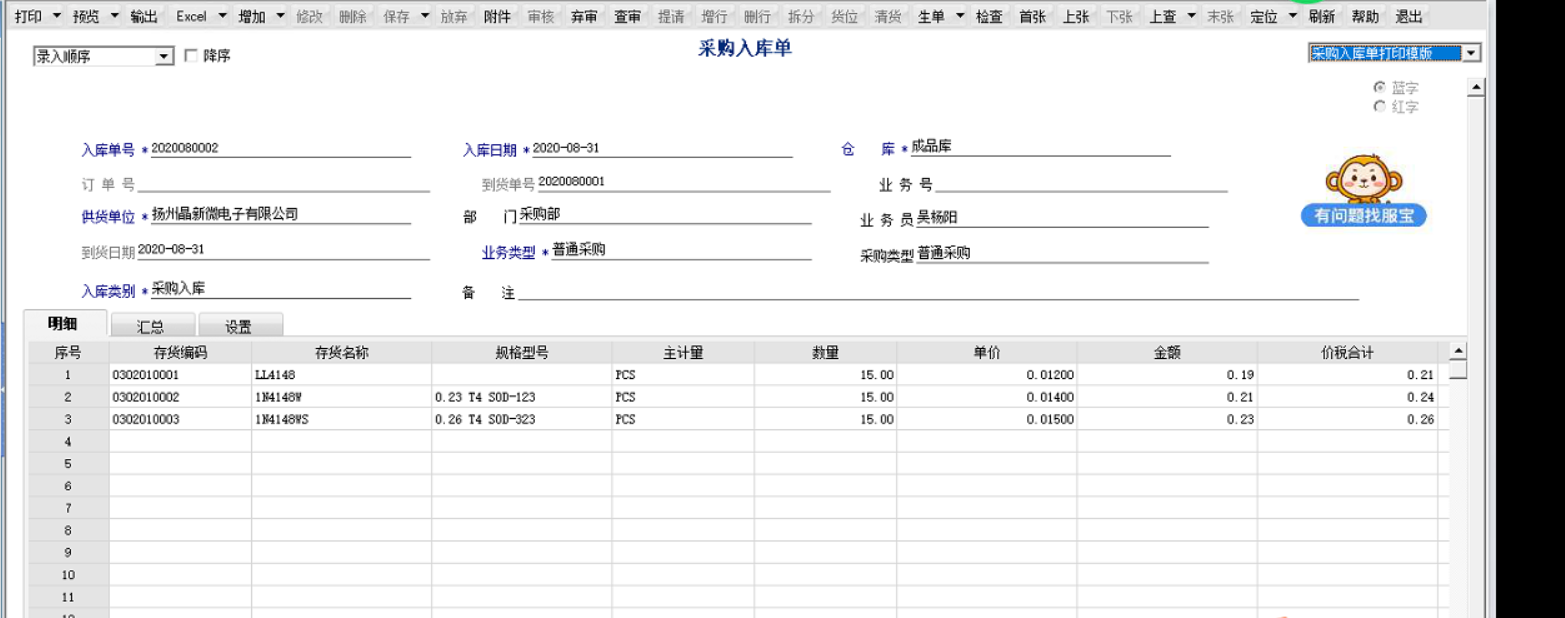
Task: Click the 检查 toolbar button
Action: (x=989, y=17)
